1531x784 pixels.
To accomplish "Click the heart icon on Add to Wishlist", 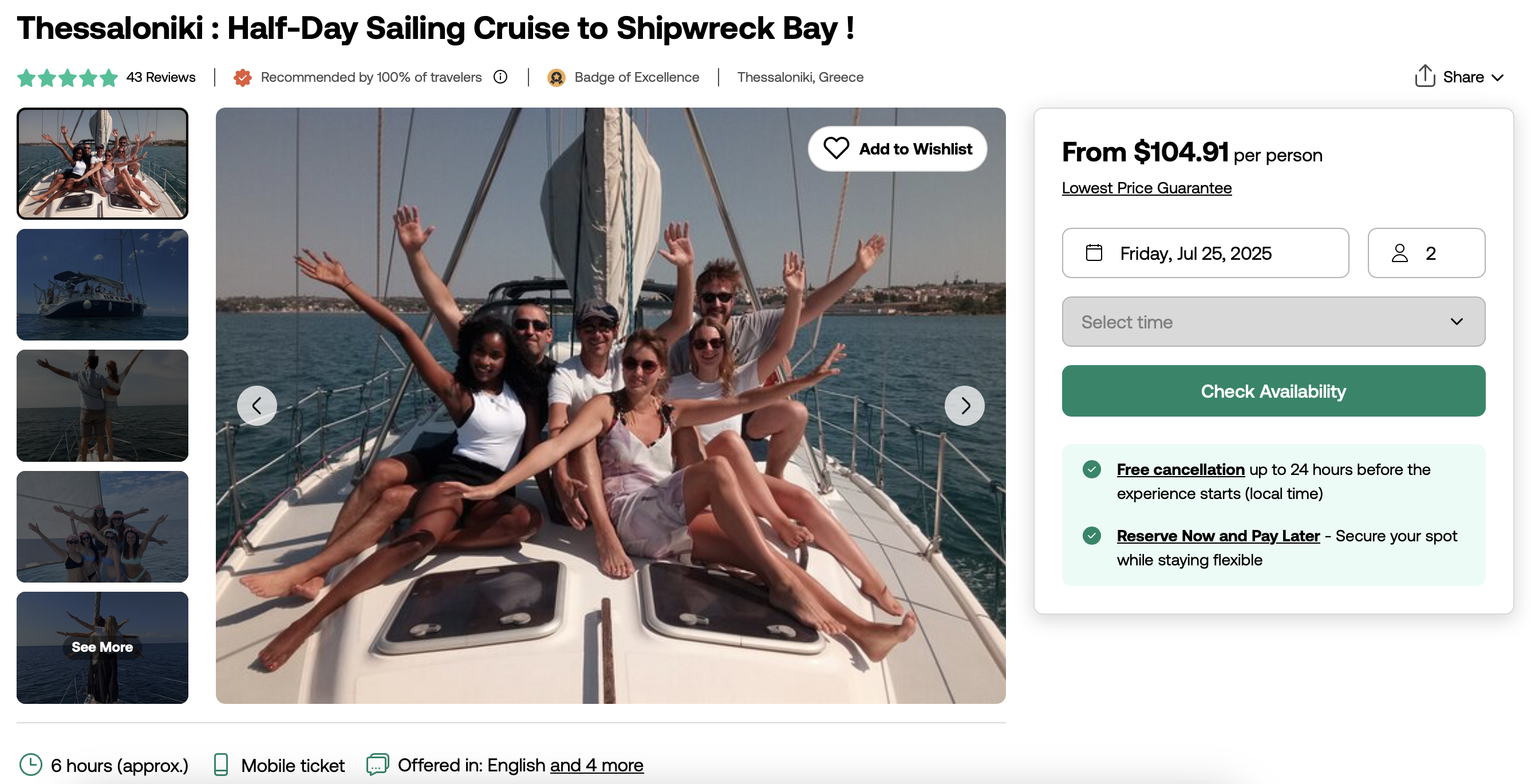I will 836,148.
